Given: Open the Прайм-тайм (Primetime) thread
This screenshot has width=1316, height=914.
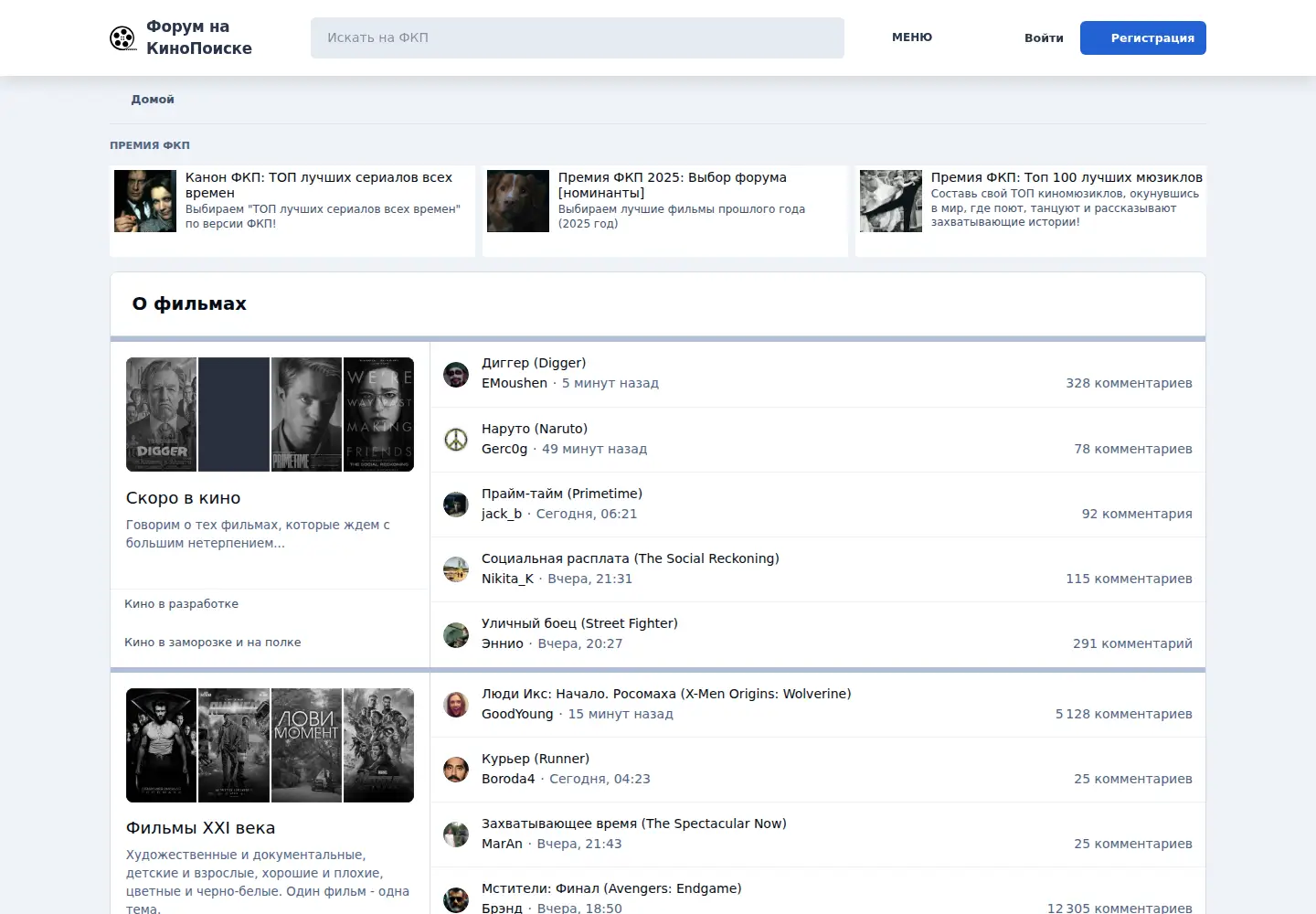Looking at the screenshot, I should [562, 494].
